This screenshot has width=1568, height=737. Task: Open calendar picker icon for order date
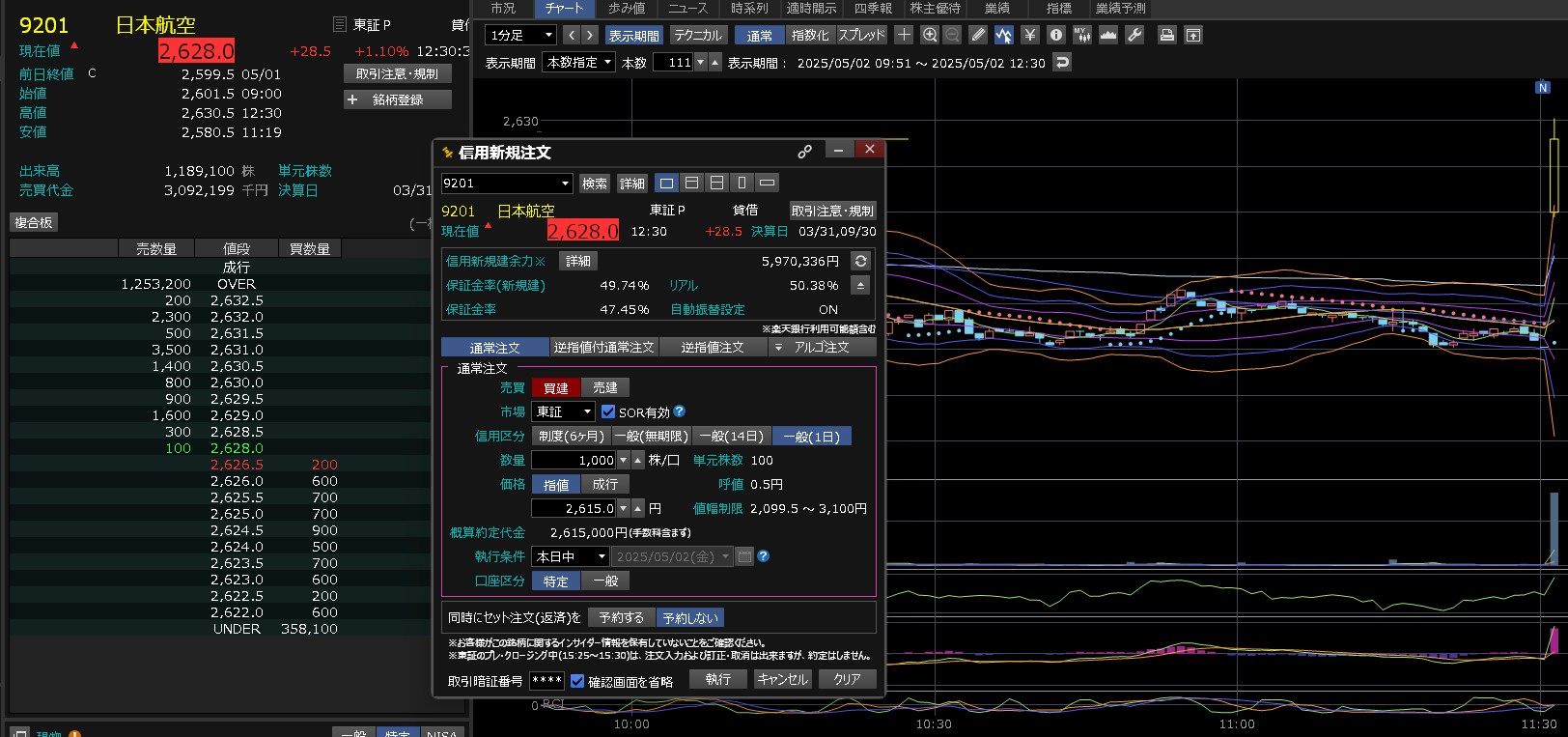pos(743,556)
